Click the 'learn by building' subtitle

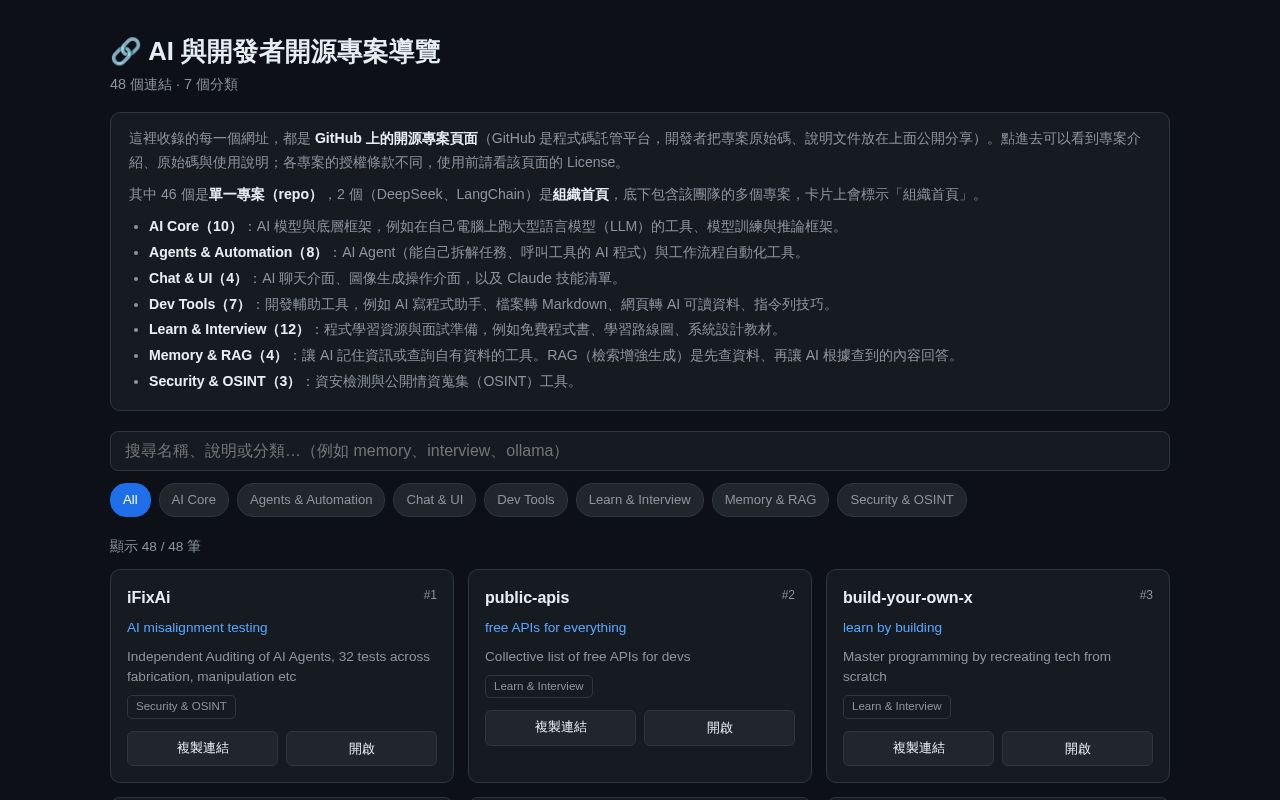tap(893, 628)
